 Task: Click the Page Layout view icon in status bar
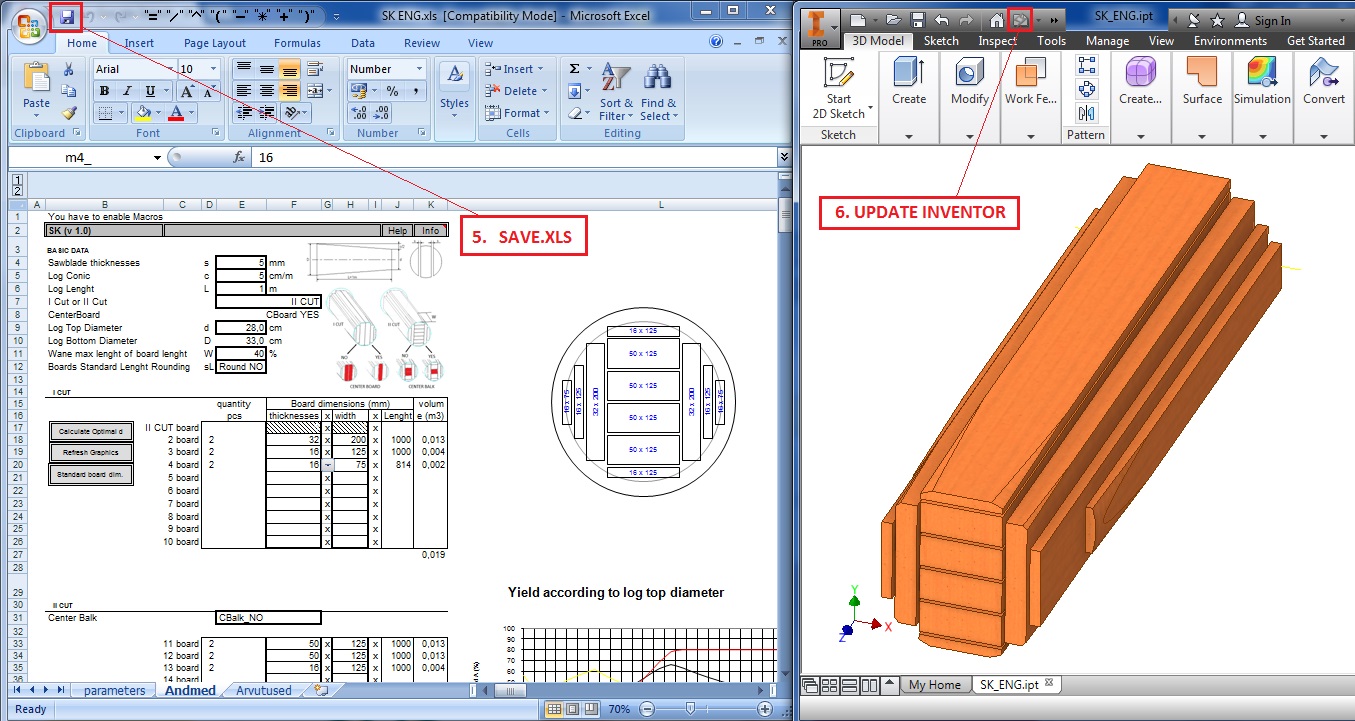click(573, 709)
